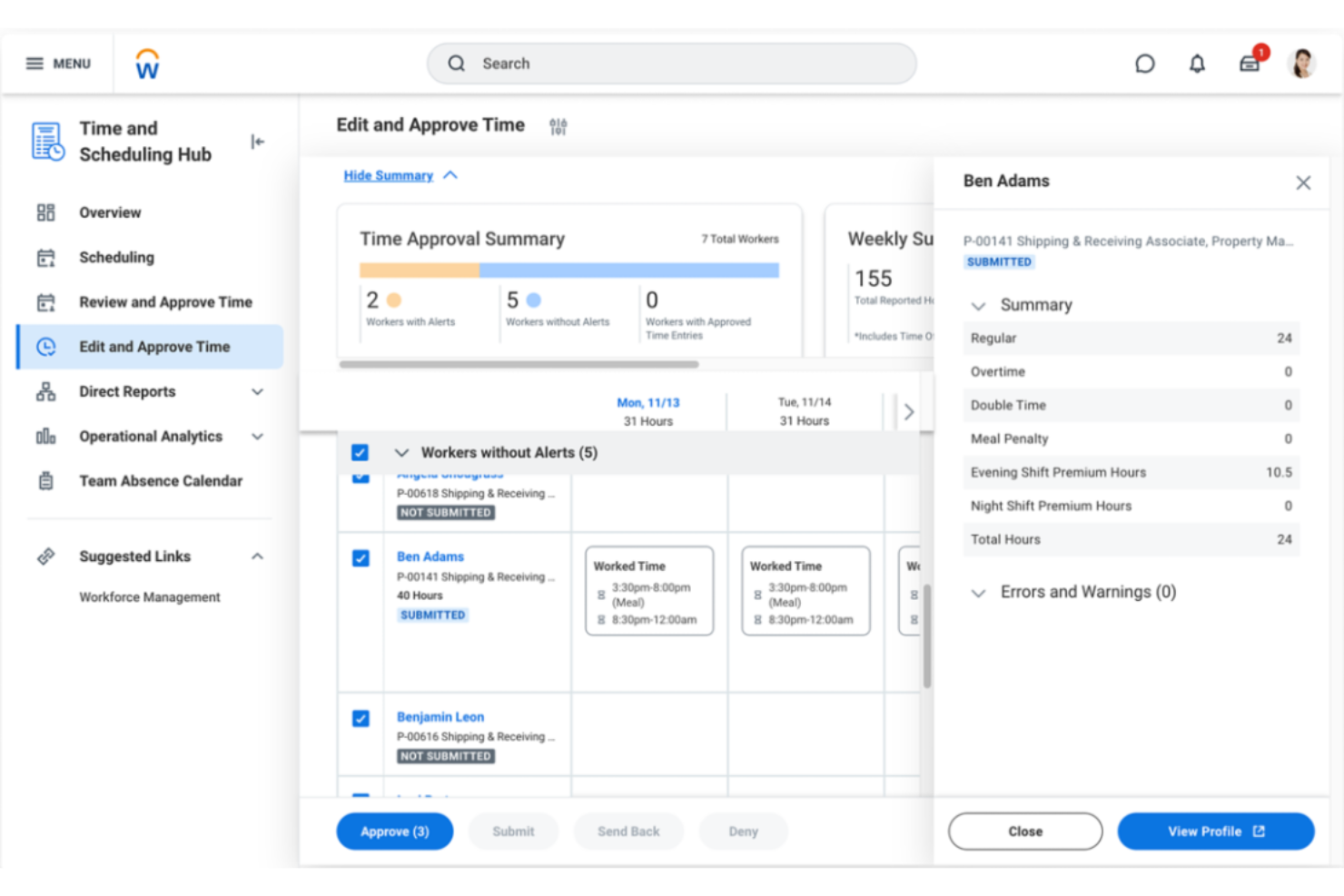
Task: Click the Approve (3) button
Action: click(394, 832)
